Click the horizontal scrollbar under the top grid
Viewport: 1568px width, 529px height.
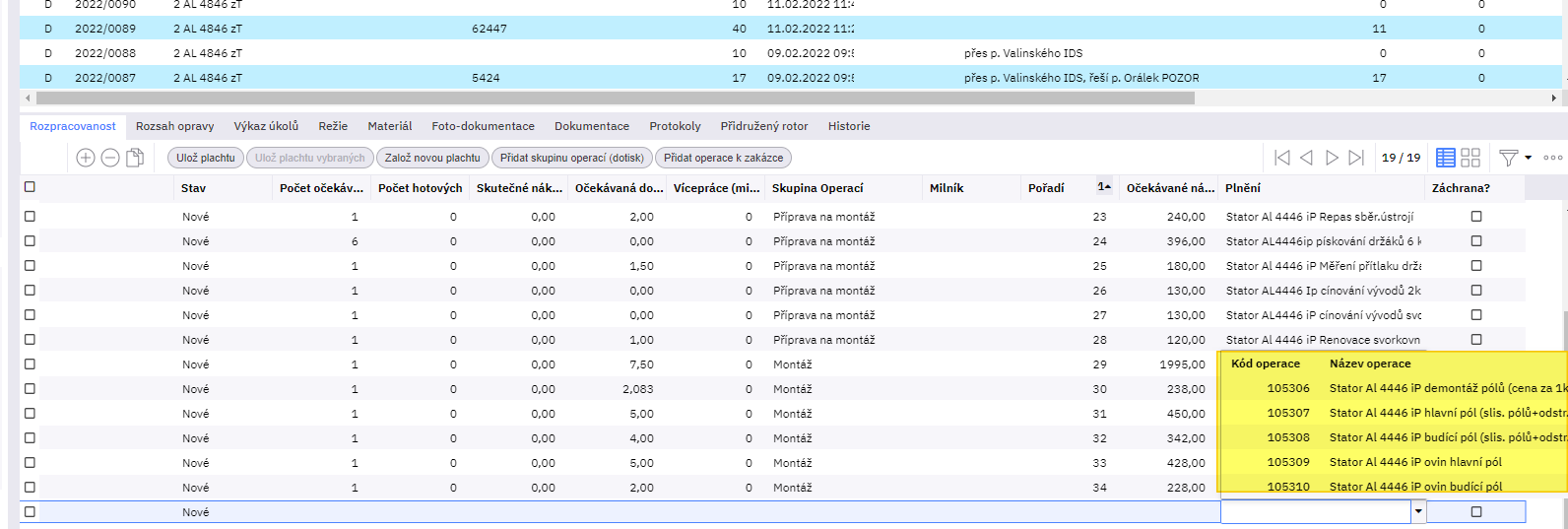click(x=611, y=99)
